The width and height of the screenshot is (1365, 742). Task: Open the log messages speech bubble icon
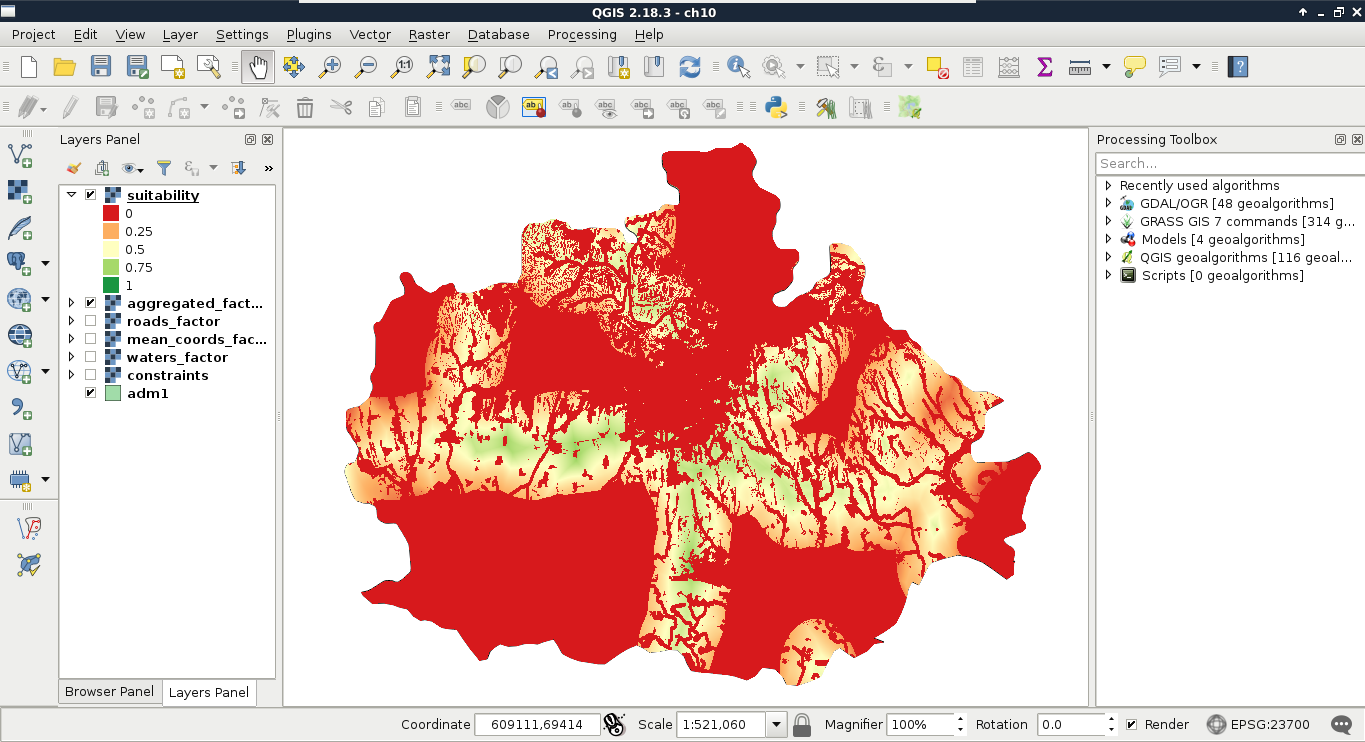[x=1341, y=724]
